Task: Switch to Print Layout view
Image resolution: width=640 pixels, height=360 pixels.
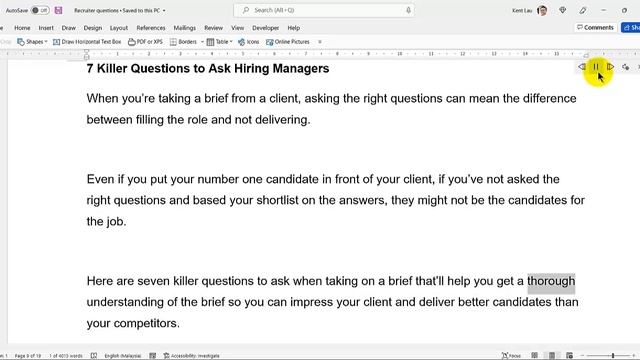Action: point(552,356)
